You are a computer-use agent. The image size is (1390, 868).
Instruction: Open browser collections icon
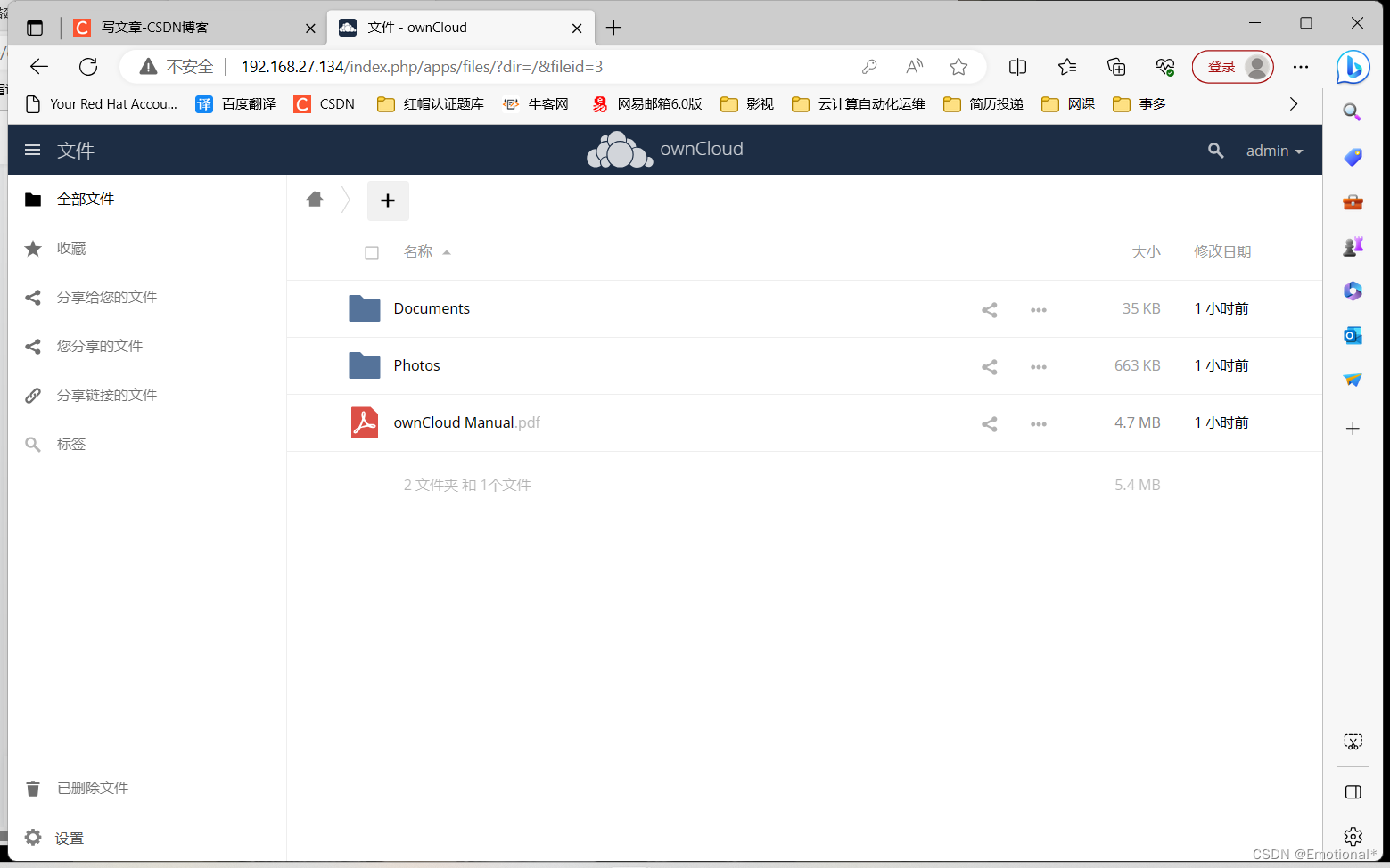1116,67
